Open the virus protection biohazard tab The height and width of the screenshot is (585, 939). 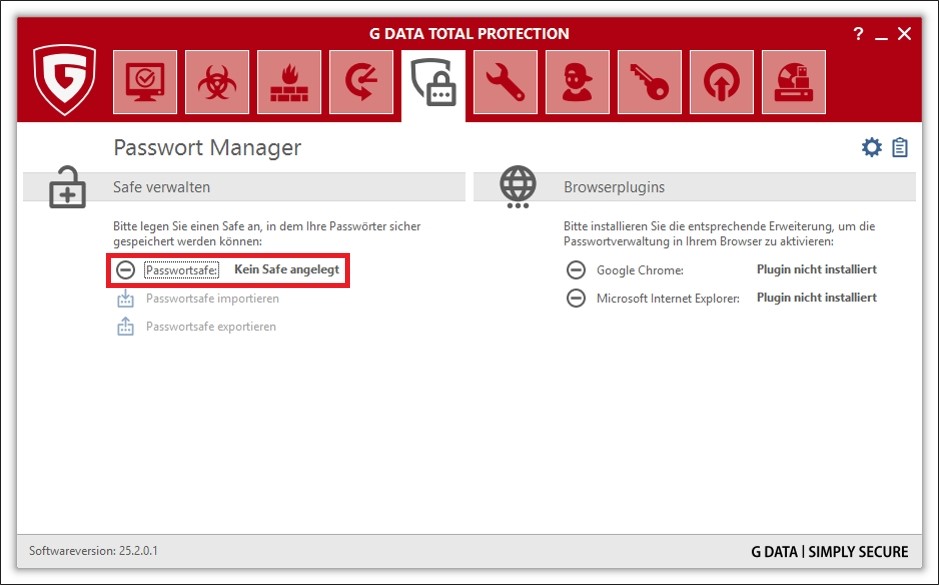pos(217,82)
